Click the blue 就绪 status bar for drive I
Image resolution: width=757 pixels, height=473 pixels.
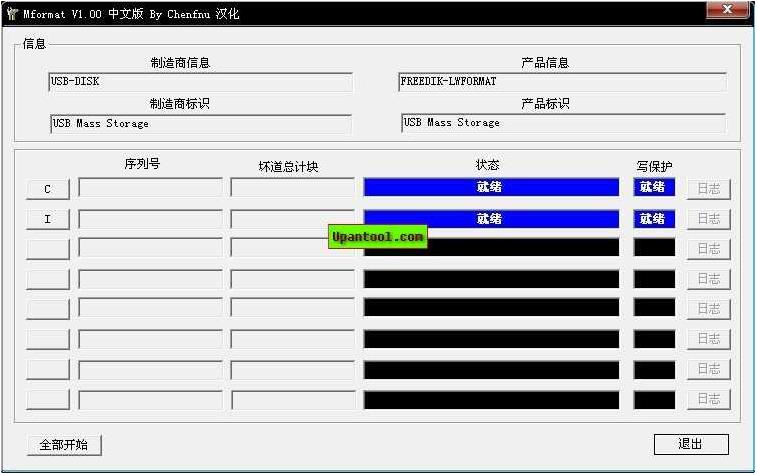491,219
